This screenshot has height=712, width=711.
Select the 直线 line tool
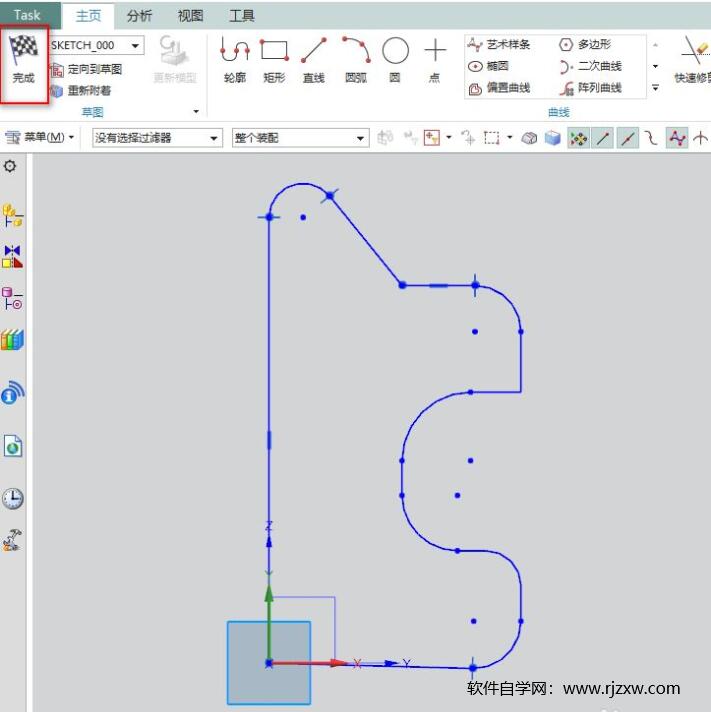[314, 59]
